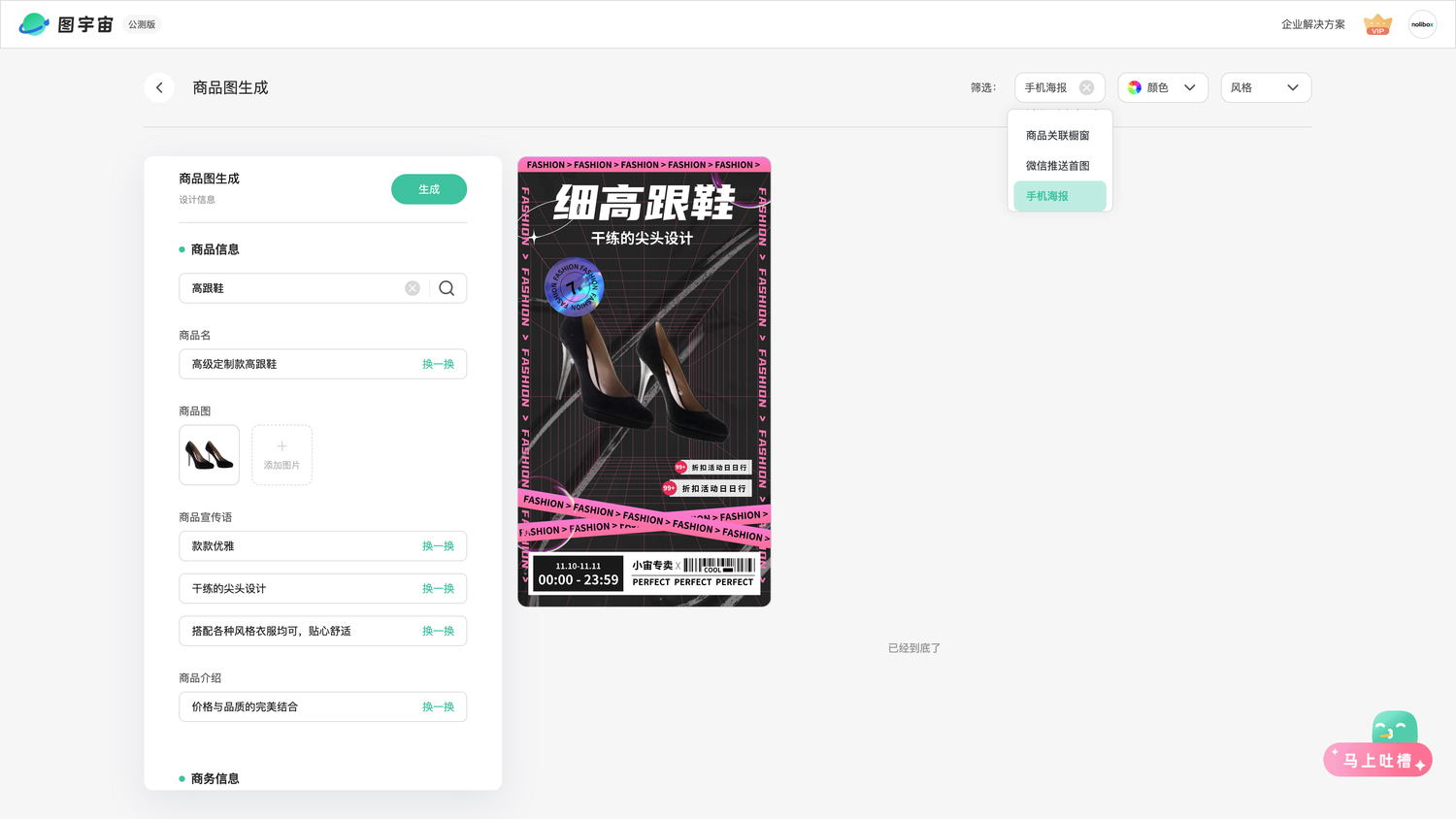Screen dimensions: 1456x819
Task: Choose the highlighted 手机海报 menu option
Action: click(x=1059, y=196)
